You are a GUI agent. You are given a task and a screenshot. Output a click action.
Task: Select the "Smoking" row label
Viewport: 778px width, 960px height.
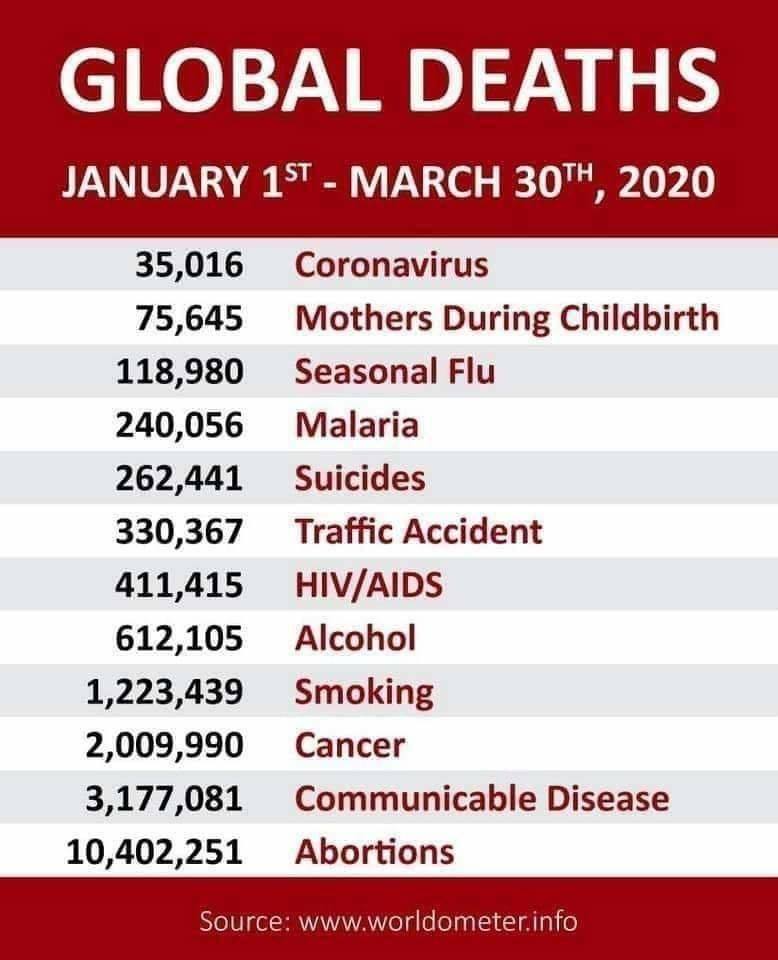tap(365, 691)
